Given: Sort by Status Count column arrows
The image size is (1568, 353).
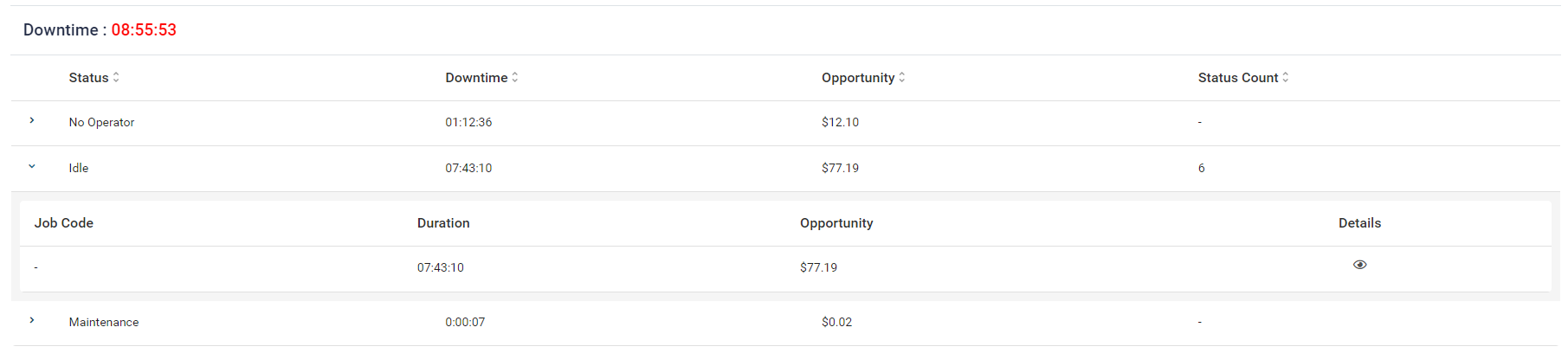Looking at the screenshot, I should (x=1286, y=77).
